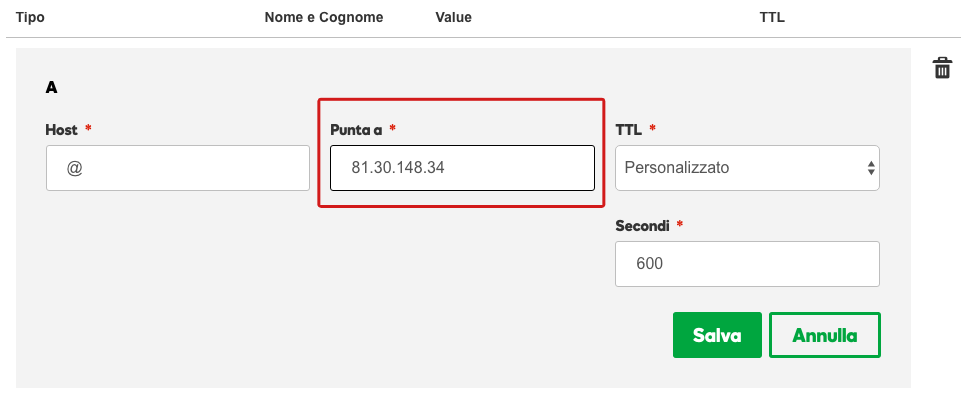Click the TTL column header at top

(x=773, y=18)
